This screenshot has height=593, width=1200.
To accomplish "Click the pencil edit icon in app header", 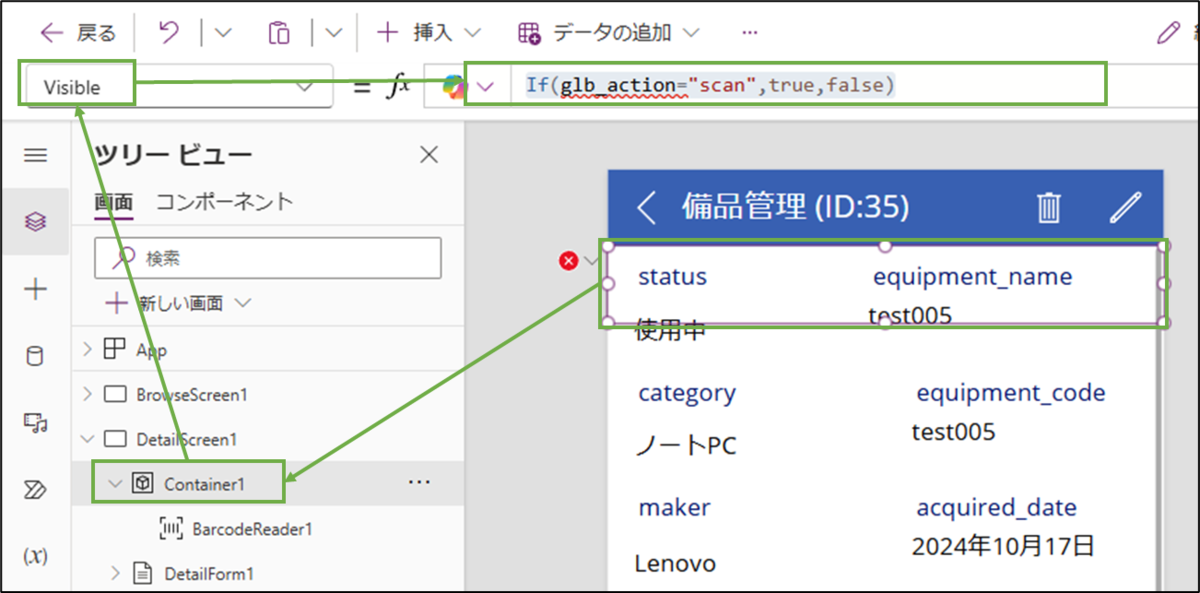I will coord(1125,207).
